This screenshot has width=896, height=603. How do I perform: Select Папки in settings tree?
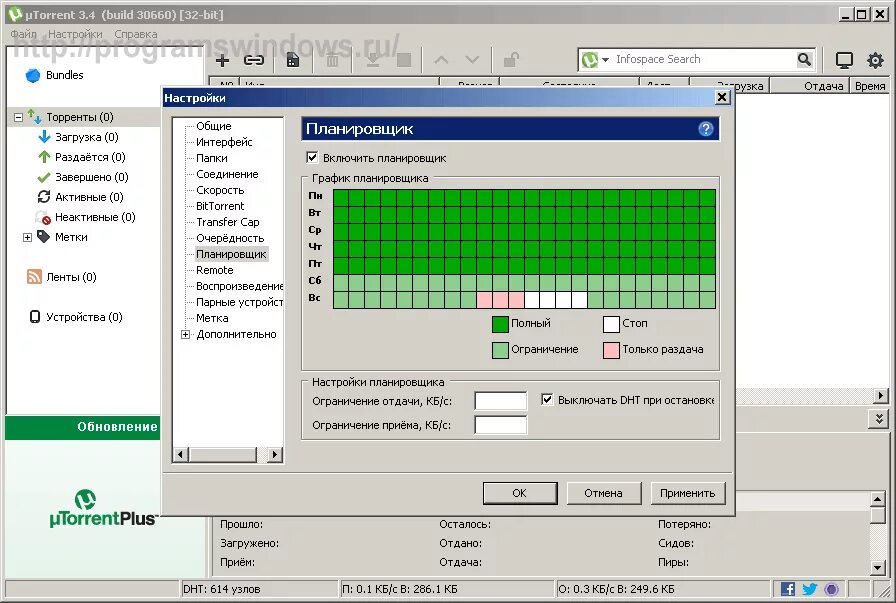click(211, 158)
